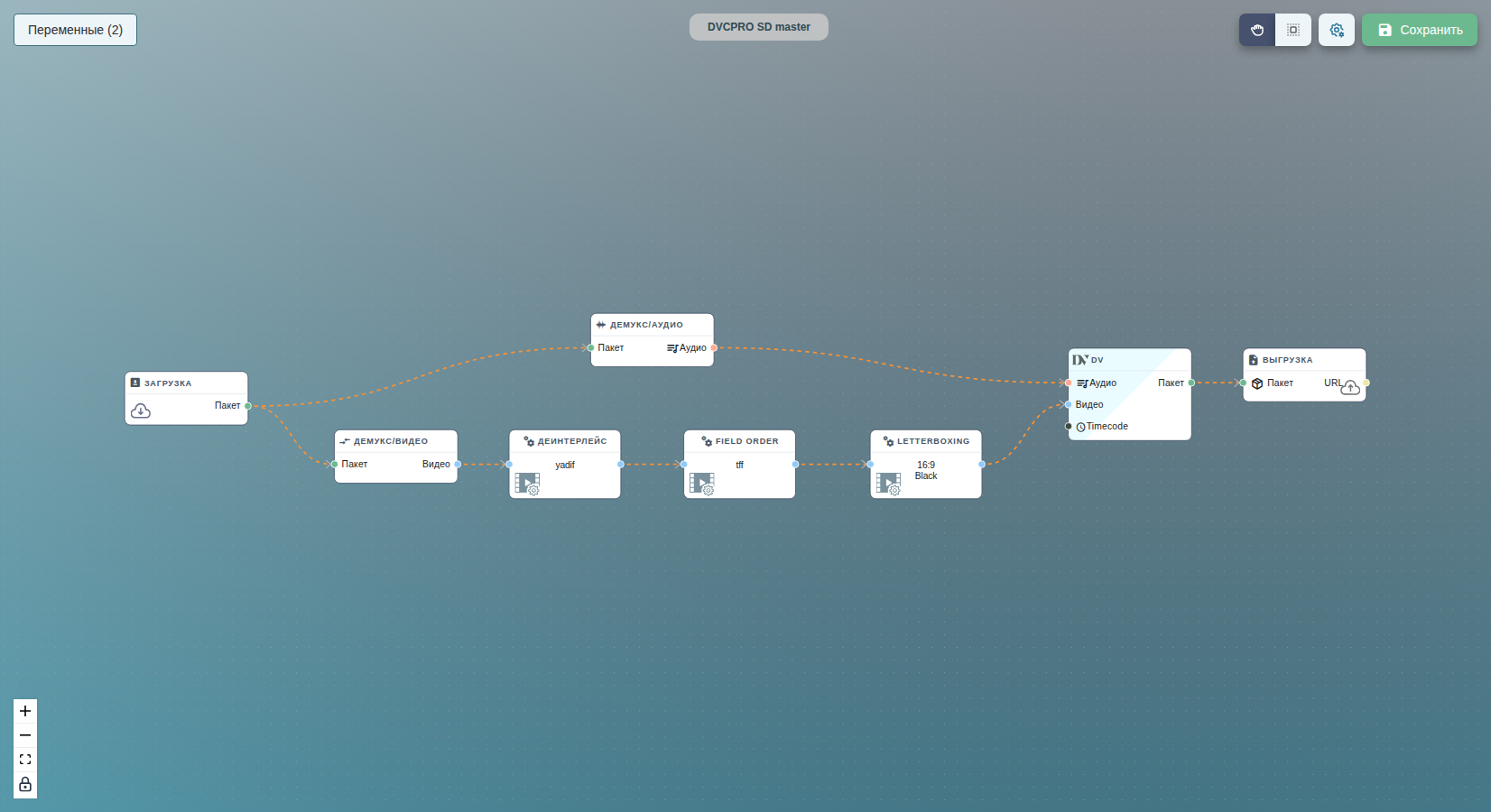
Task: Zoom in on the canvas
Action: pos(25,711)
